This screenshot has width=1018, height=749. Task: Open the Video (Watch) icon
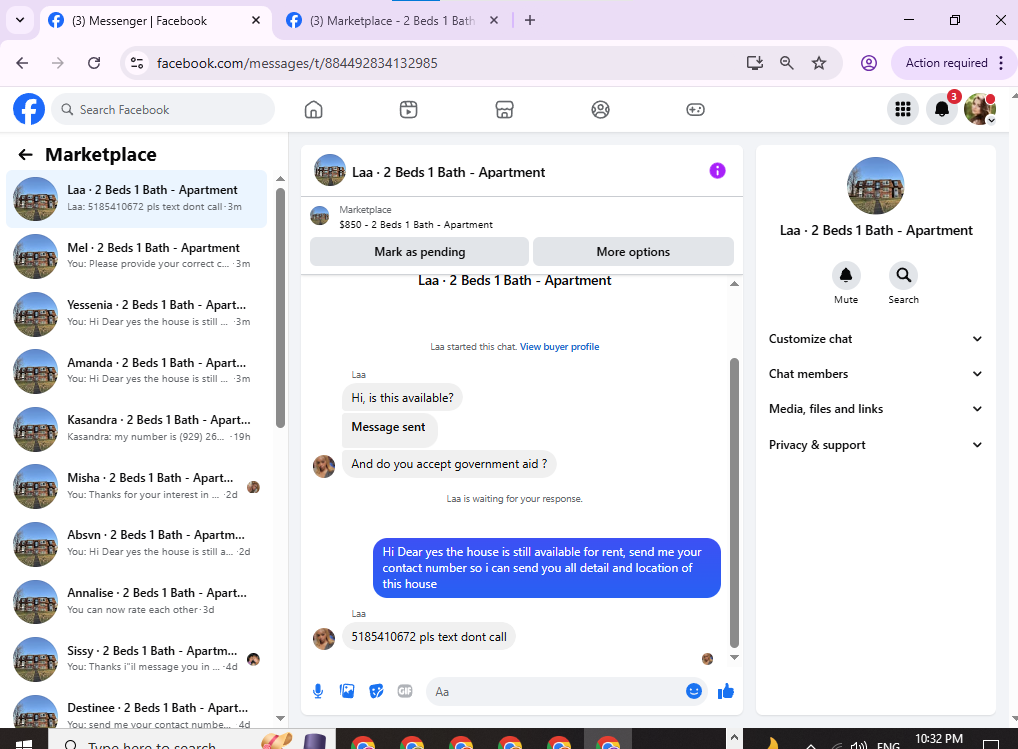pos(408,110)
